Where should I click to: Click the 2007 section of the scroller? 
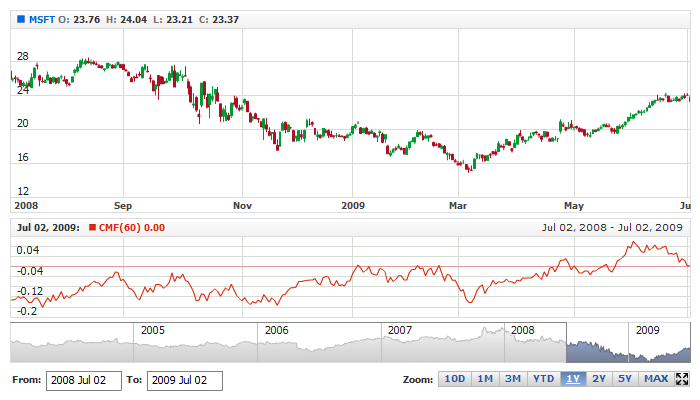click(442, 345)
